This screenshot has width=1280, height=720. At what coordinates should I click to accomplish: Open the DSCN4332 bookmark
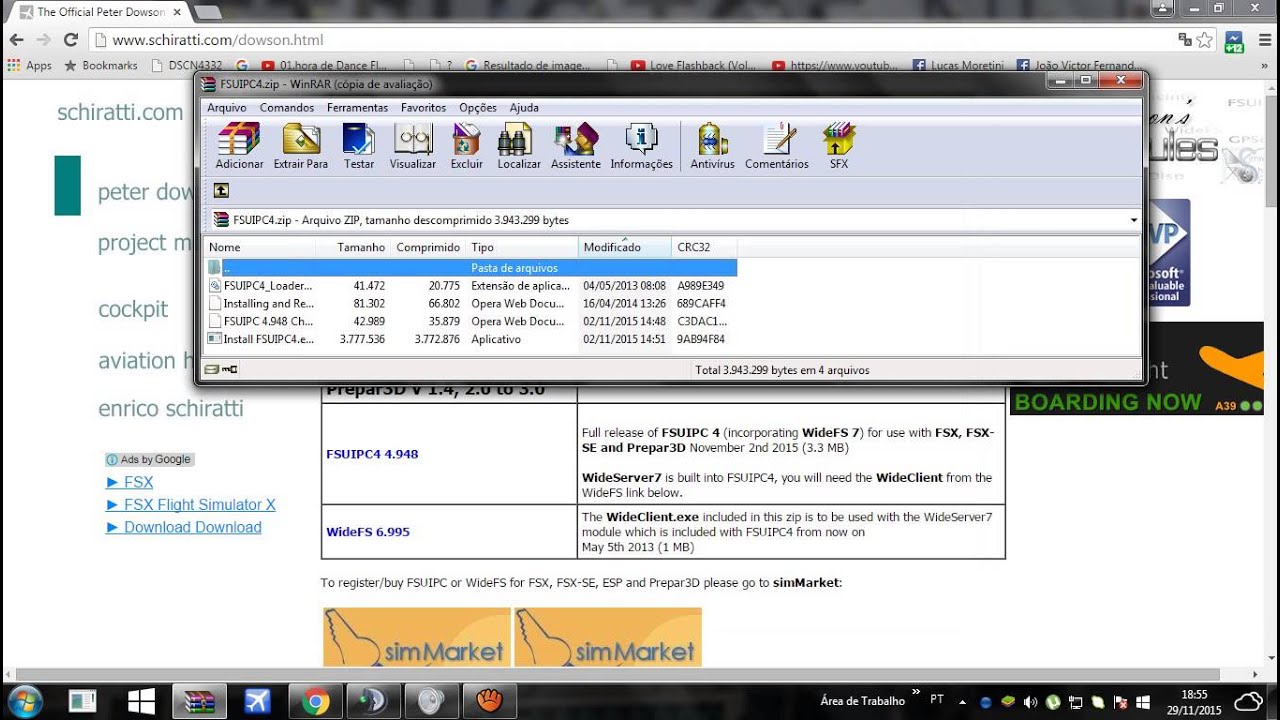click(x=186, y=65)
